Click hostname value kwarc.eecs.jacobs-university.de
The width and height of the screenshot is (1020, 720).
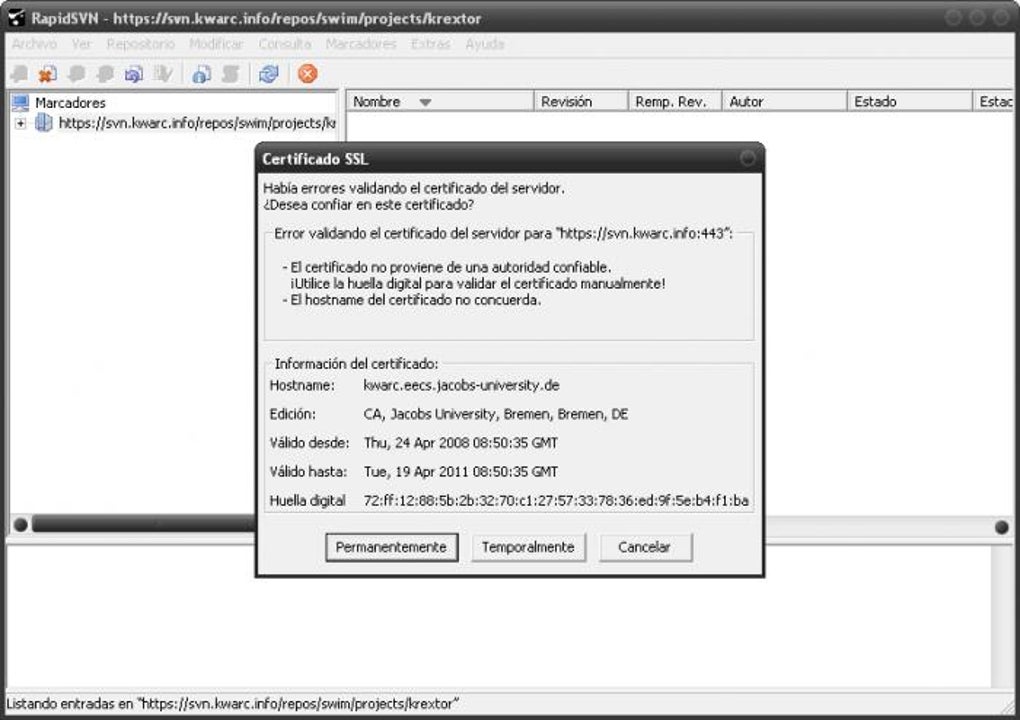pos(461,385)
